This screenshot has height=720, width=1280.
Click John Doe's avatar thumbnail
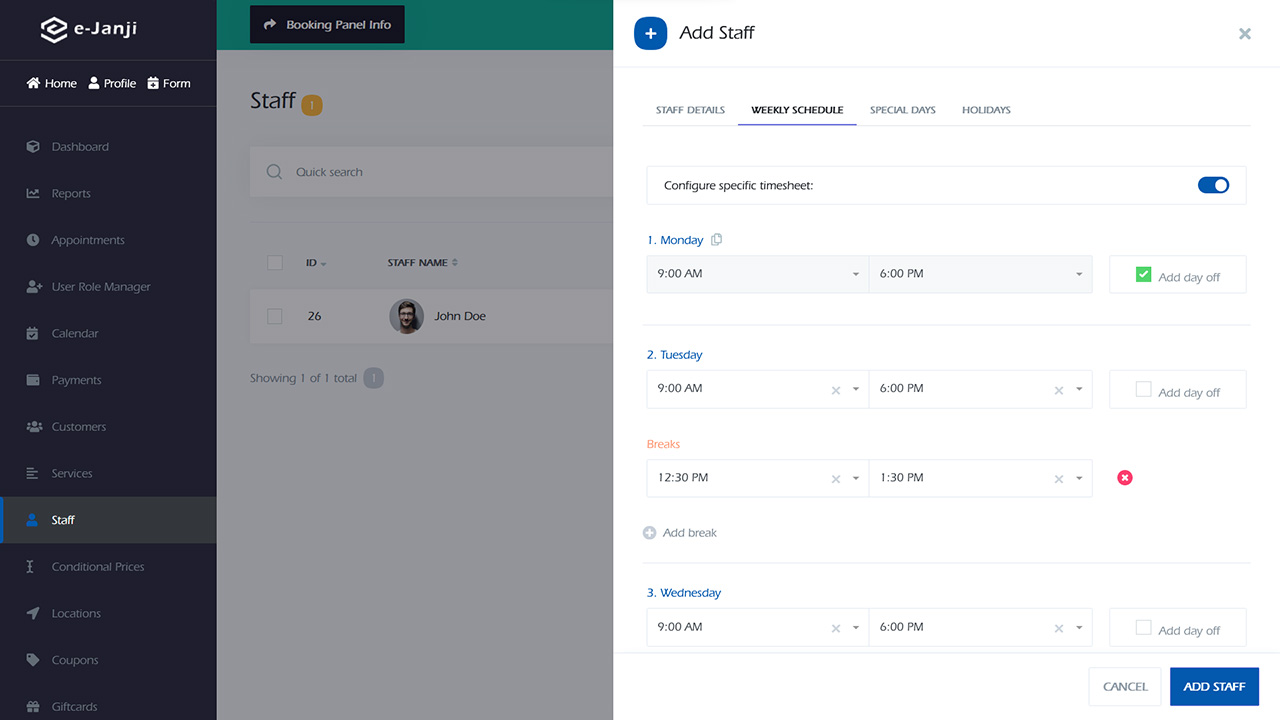406,316
